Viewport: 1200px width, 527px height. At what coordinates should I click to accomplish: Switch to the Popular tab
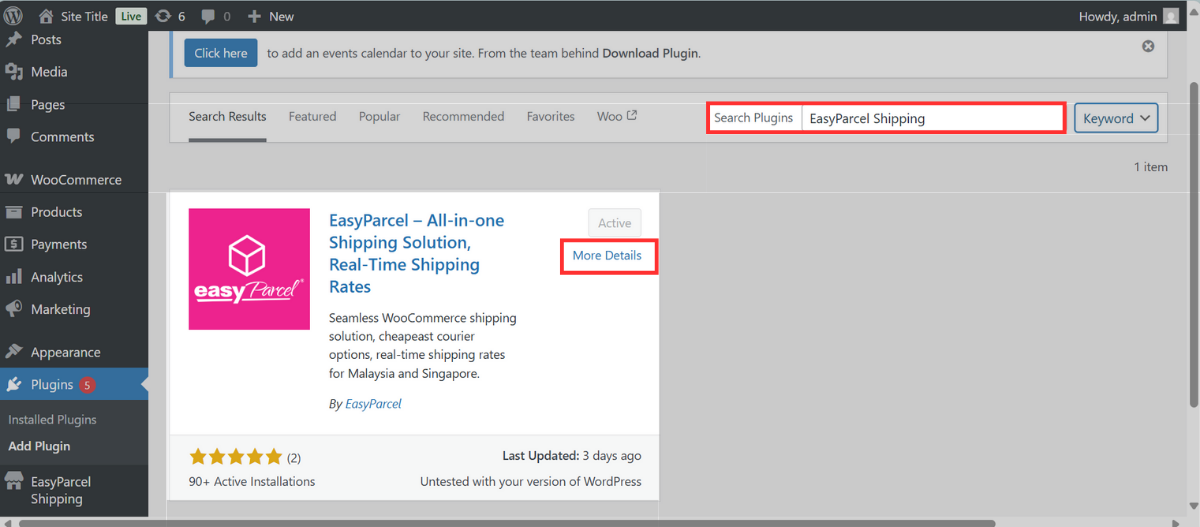[x=379, y=117]
